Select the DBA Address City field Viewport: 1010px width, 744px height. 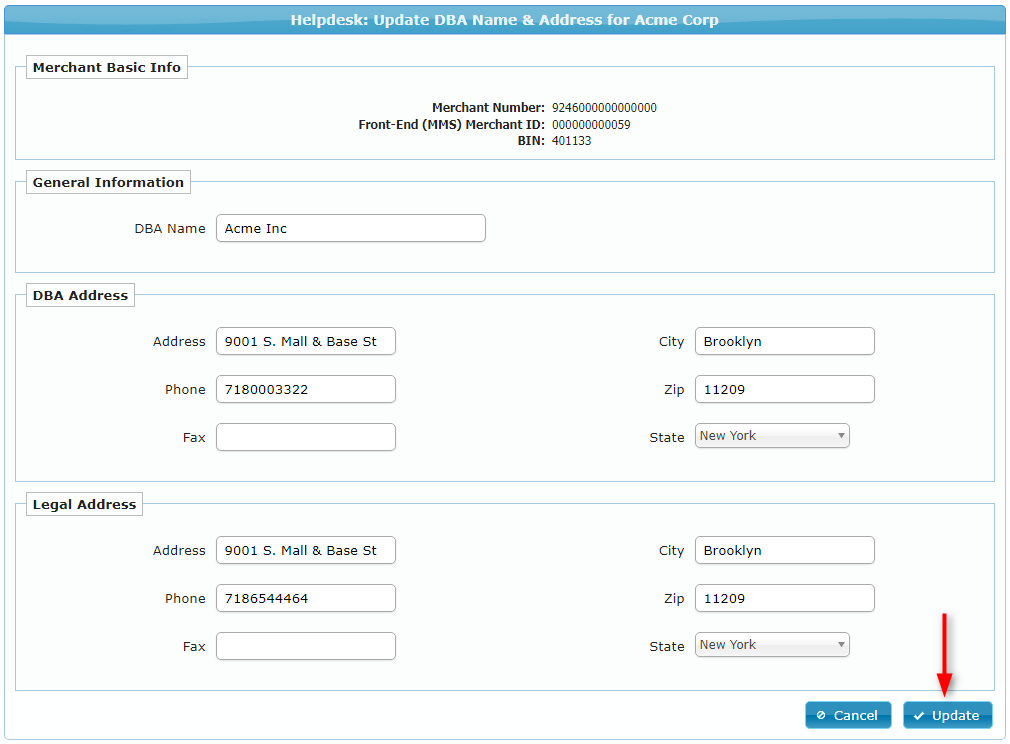tap(784, 341)
